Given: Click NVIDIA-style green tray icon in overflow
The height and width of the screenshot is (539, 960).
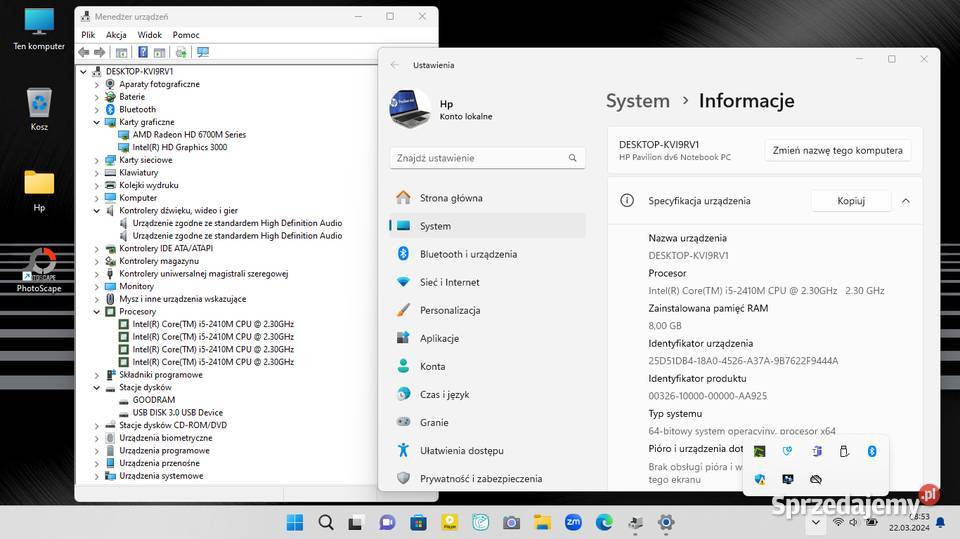Looking at the screenshot, I should (x=760, y=451).
